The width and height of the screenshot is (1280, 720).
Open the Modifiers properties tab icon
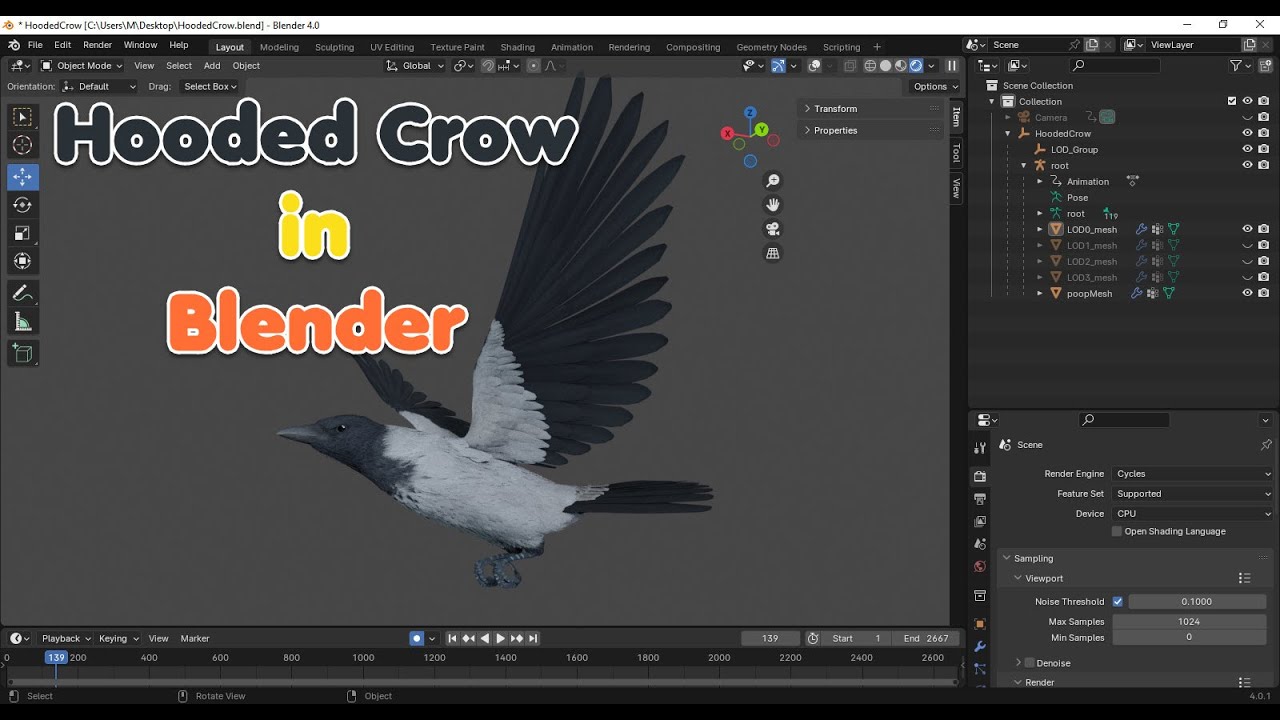point(980,647)
